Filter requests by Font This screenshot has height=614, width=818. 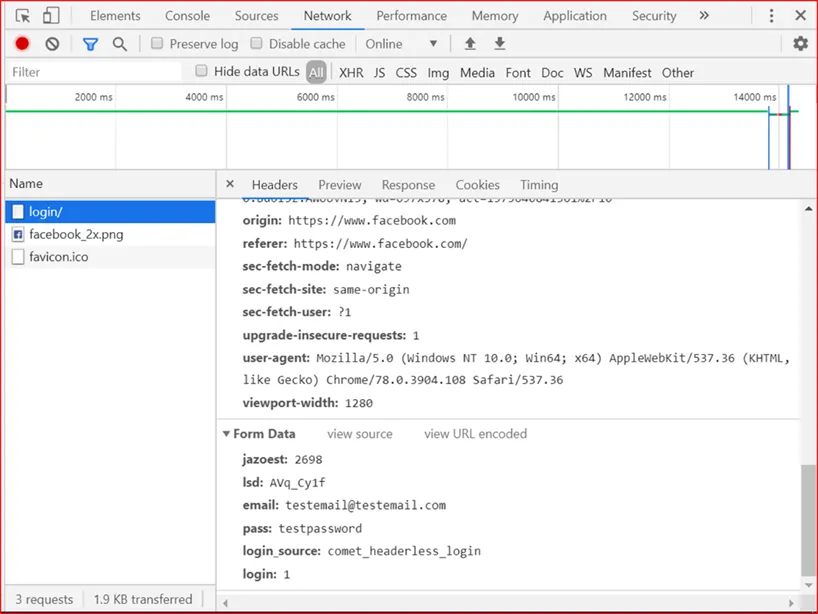[x=518, y=73]
